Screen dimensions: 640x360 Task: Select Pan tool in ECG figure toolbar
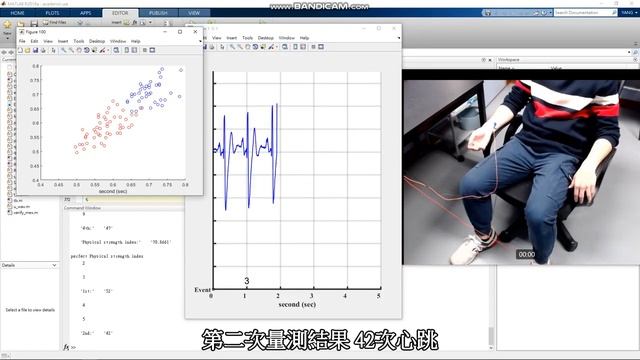[248, 47]
